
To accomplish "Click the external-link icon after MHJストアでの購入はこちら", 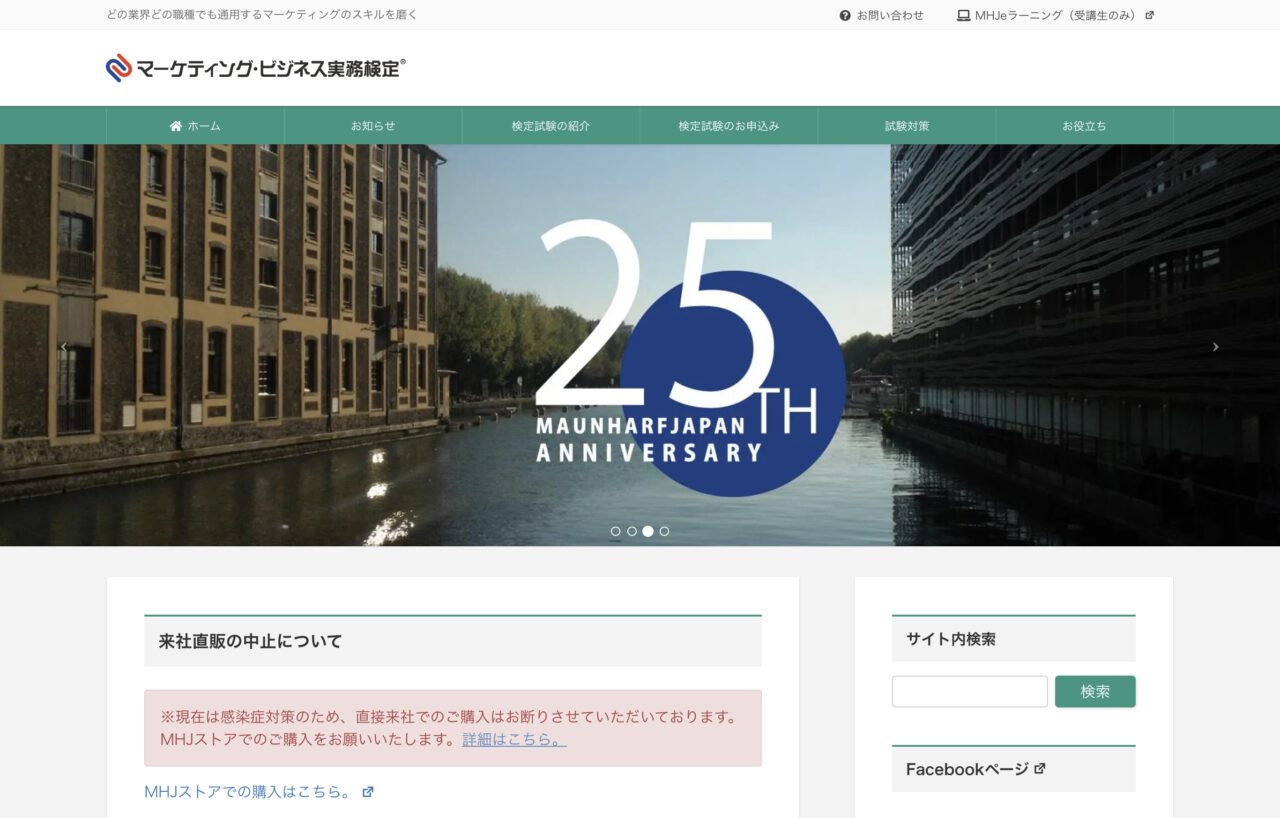I will point(367,790).
